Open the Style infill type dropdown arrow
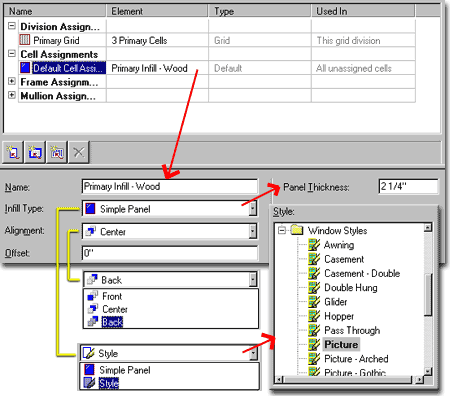Image resolution: width=450 pixels, height=396 pixels. (253, 353)
